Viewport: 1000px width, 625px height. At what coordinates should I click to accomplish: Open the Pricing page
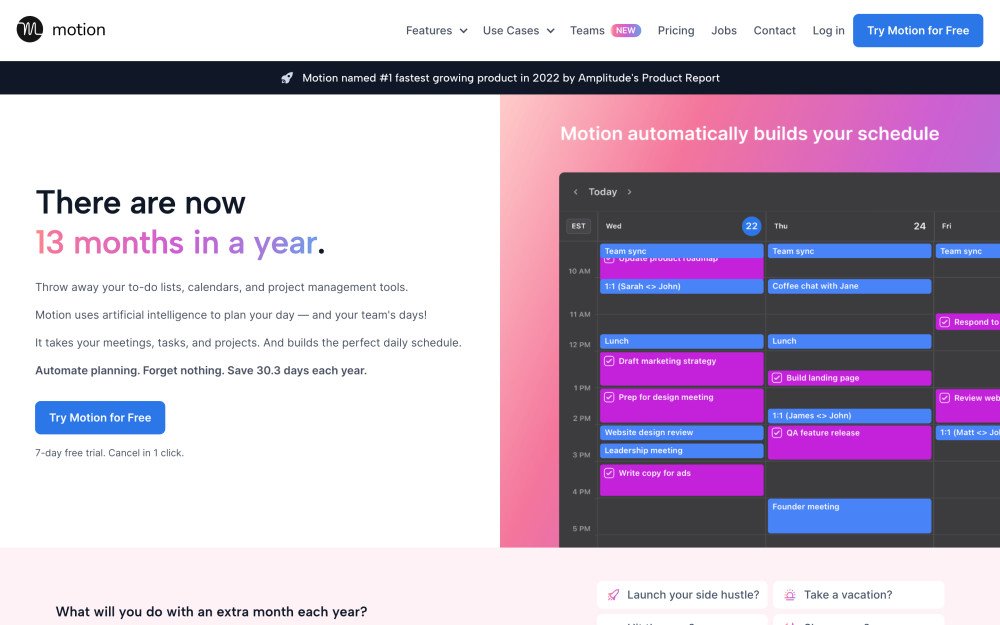pyautogui.click(x=676, y=31)
